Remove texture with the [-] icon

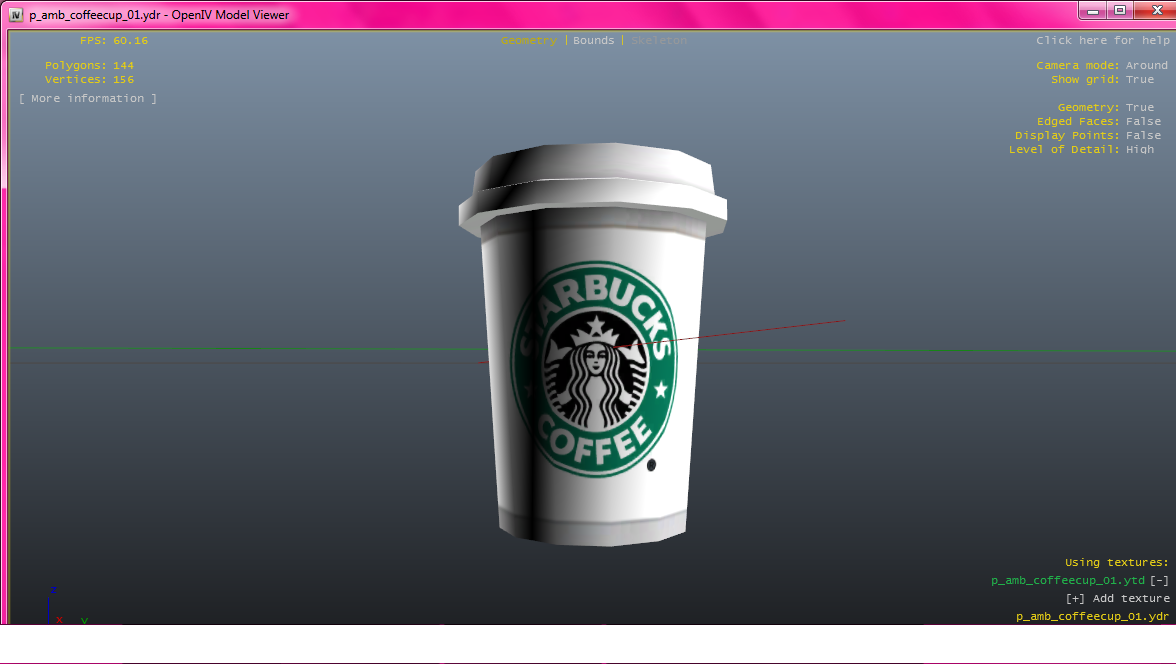click(1159, 580)
